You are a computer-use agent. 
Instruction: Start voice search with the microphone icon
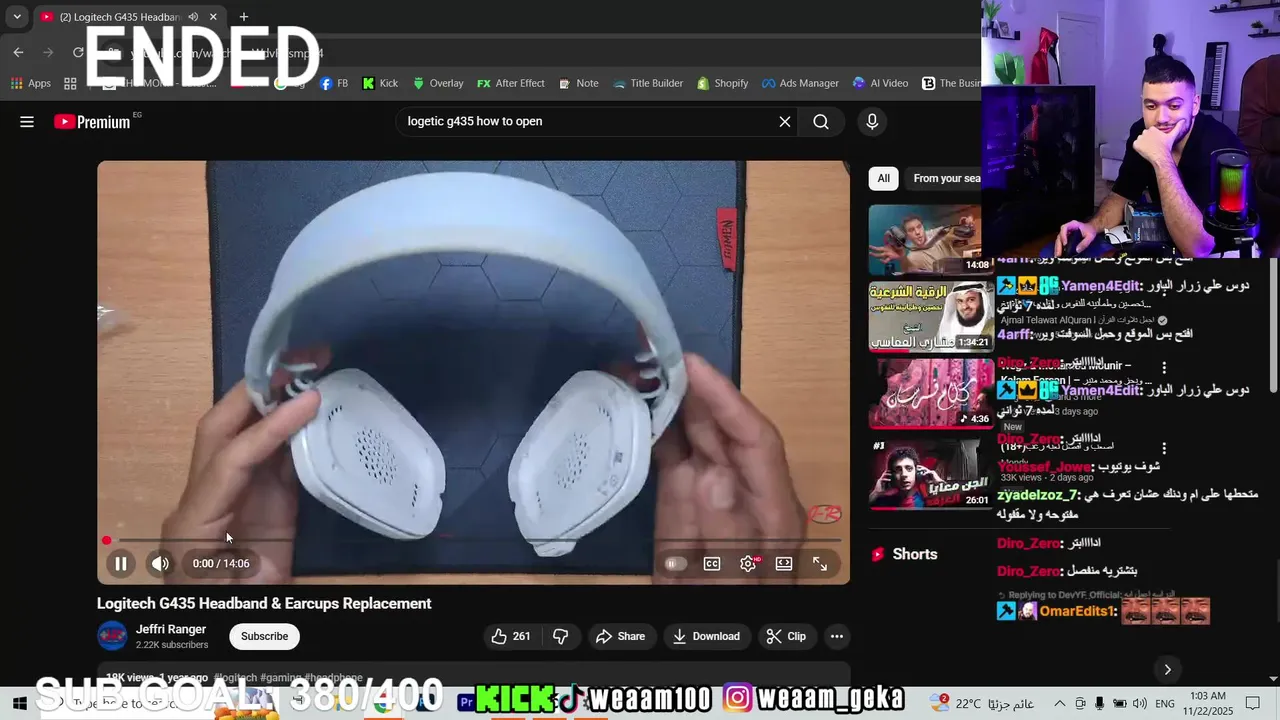pos(872,122)
